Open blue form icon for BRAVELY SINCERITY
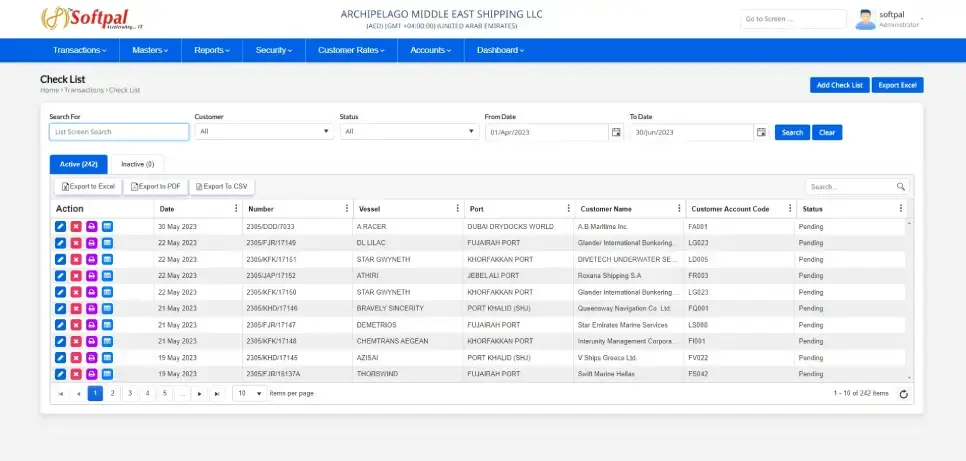The image size is (966, 461). (107, 308)
